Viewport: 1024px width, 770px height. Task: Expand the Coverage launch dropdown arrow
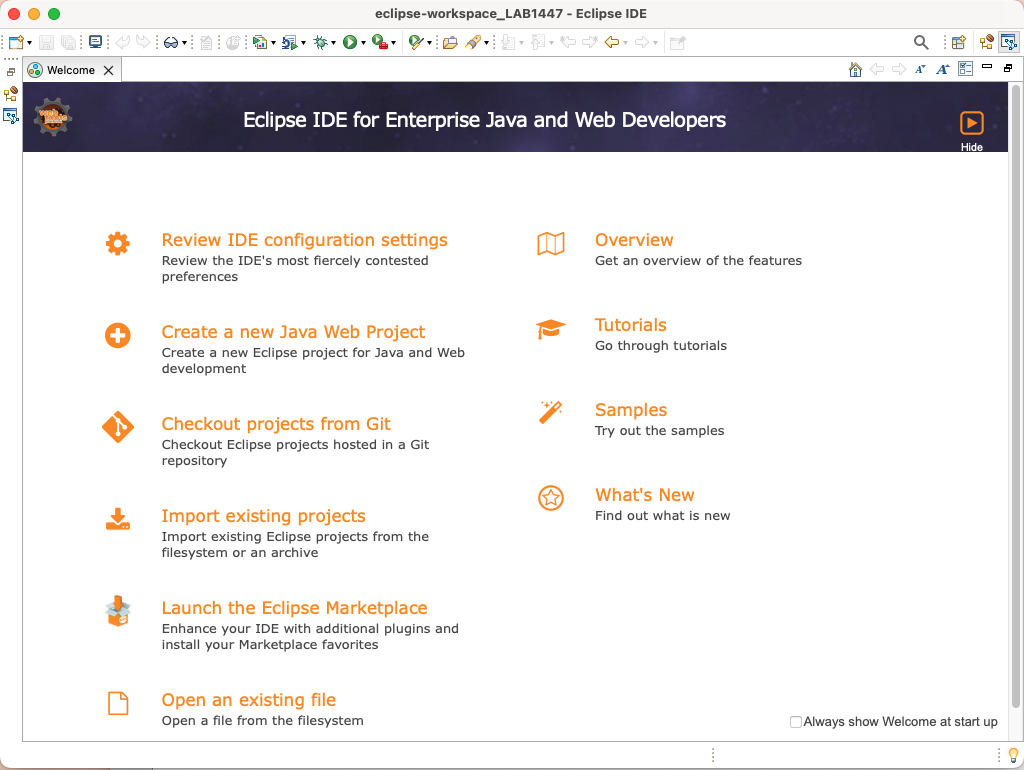coord(273,43)
